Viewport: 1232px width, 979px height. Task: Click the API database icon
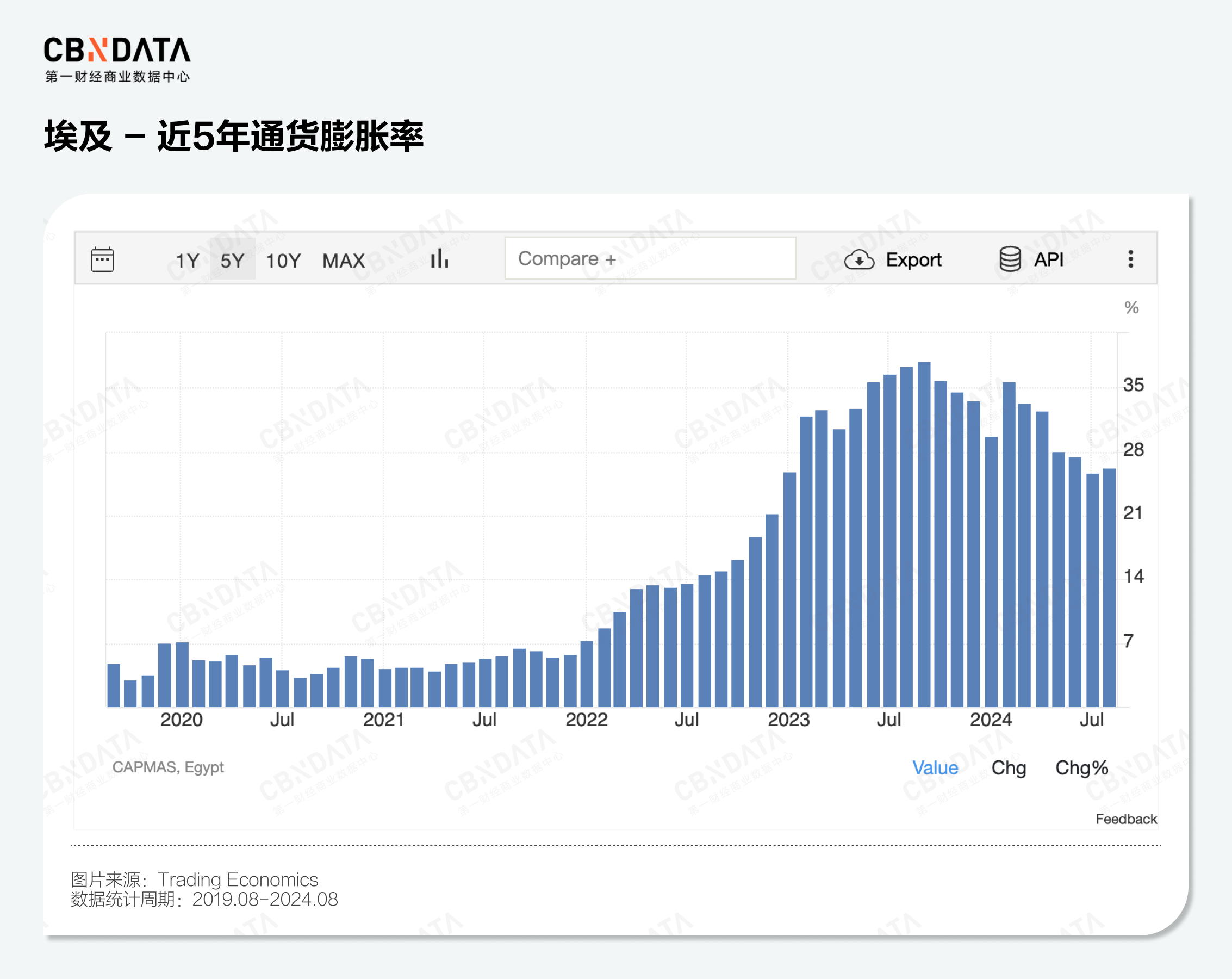coord(1010,259)
